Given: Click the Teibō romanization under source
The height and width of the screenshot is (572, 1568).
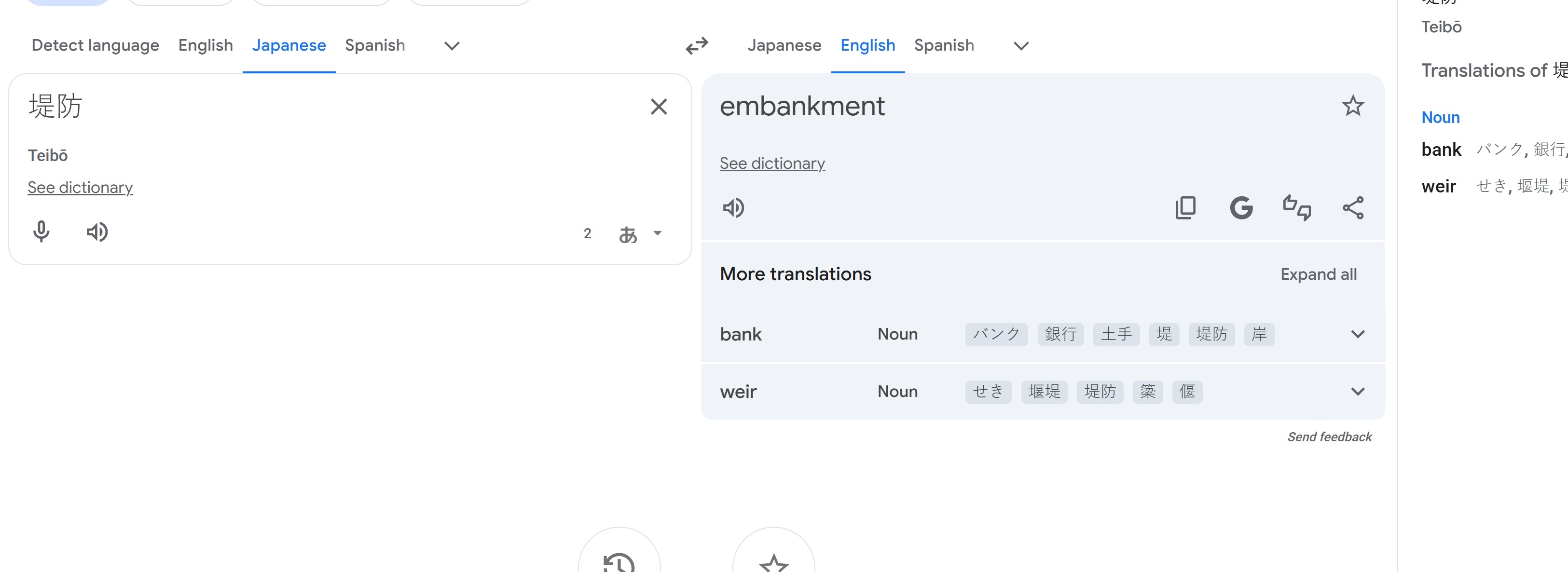Looking at the screenshot, I should coord(47,156).
